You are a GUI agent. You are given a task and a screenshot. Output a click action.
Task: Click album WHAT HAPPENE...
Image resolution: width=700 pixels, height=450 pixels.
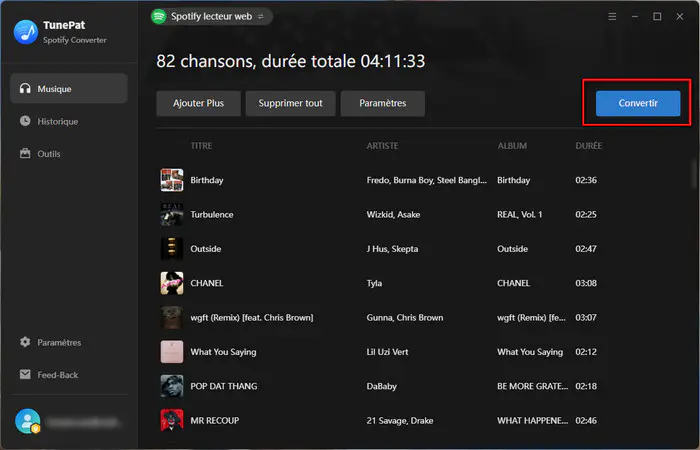tap(533, 421)
